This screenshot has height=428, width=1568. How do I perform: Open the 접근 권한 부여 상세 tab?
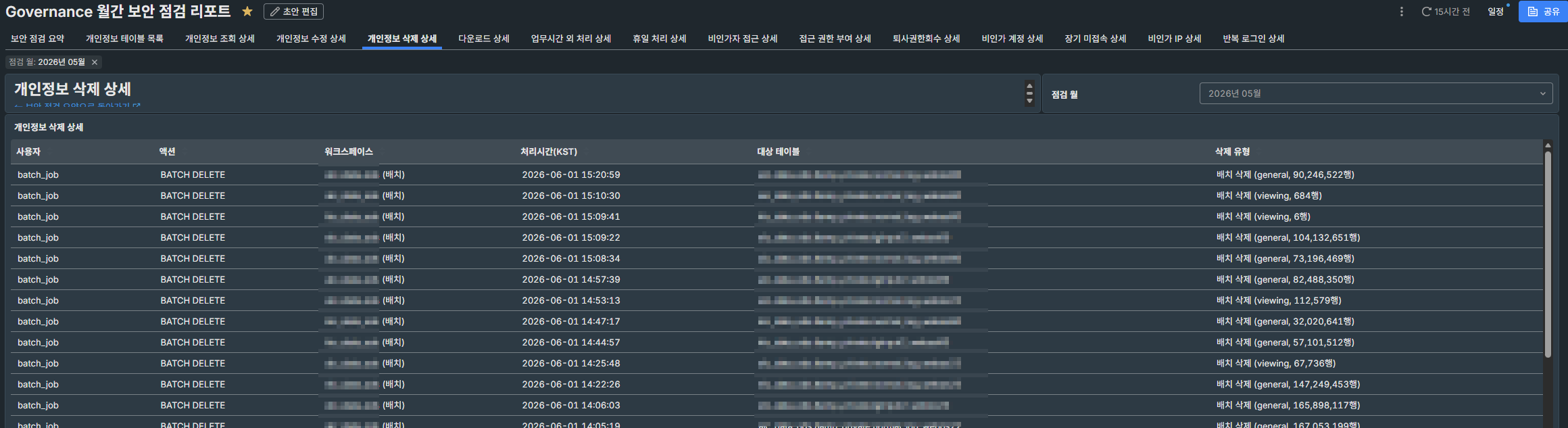[835, 39]
